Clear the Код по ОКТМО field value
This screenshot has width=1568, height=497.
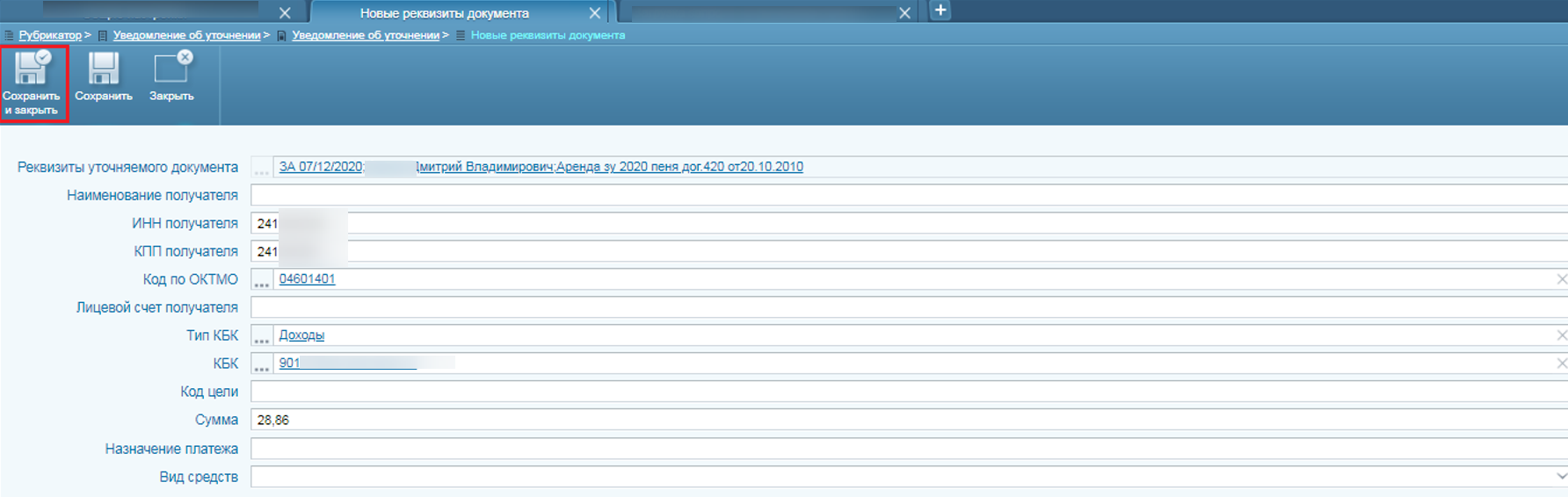coord(1561,279)
